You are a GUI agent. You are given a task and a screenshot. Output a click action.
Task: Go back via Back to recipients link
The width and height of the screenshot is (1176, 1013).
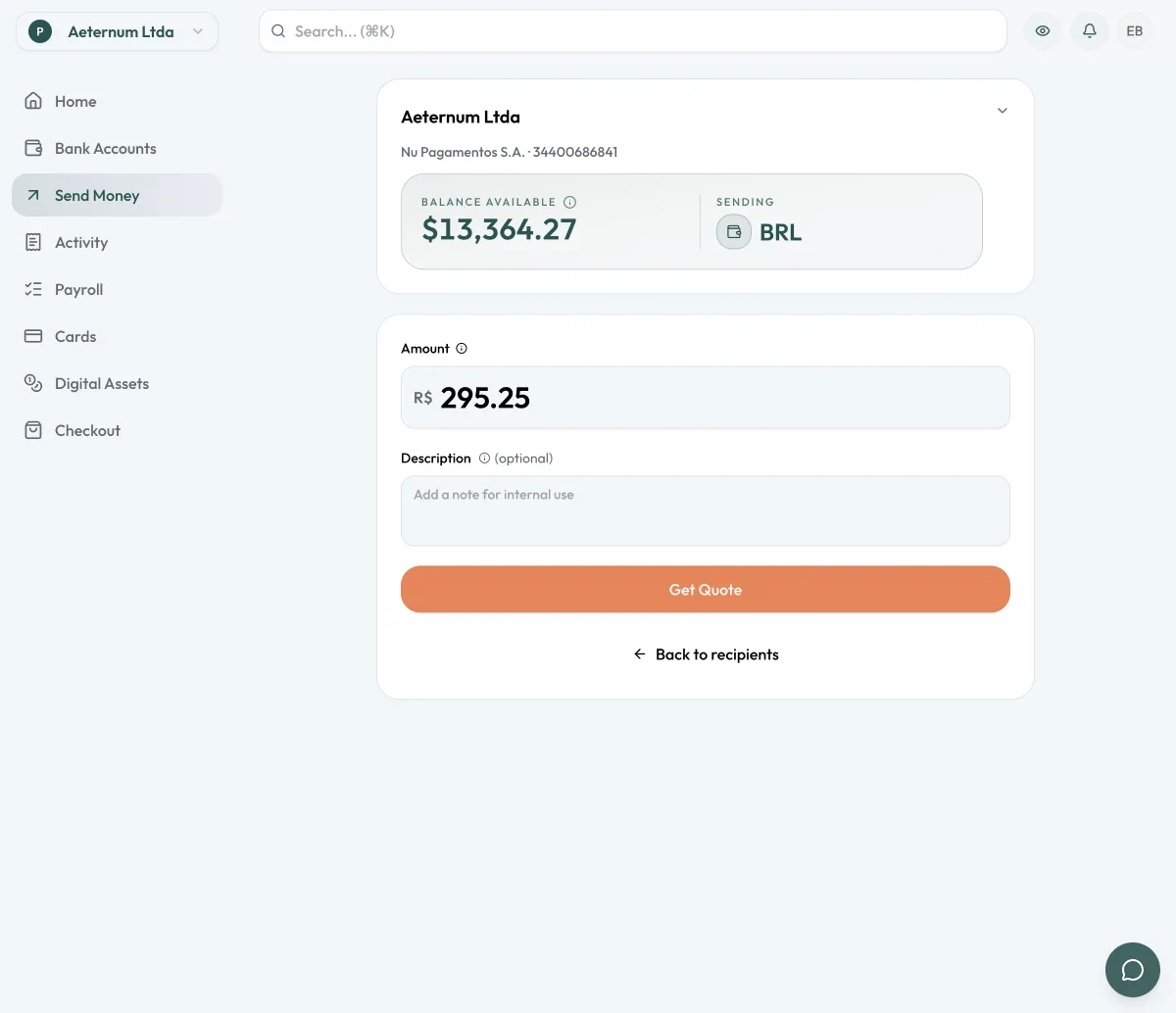click(x=706, y=654)
